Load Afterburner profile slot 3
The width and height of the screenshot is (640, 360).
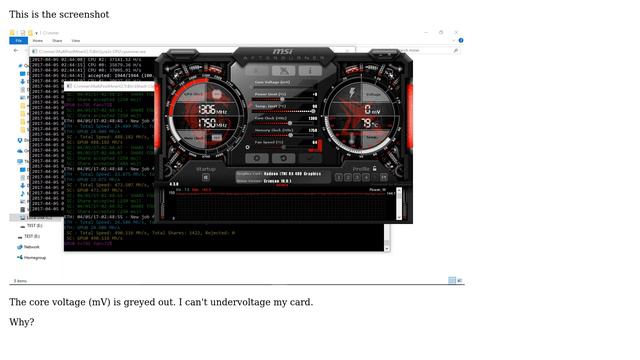click(x=357, y=177)
